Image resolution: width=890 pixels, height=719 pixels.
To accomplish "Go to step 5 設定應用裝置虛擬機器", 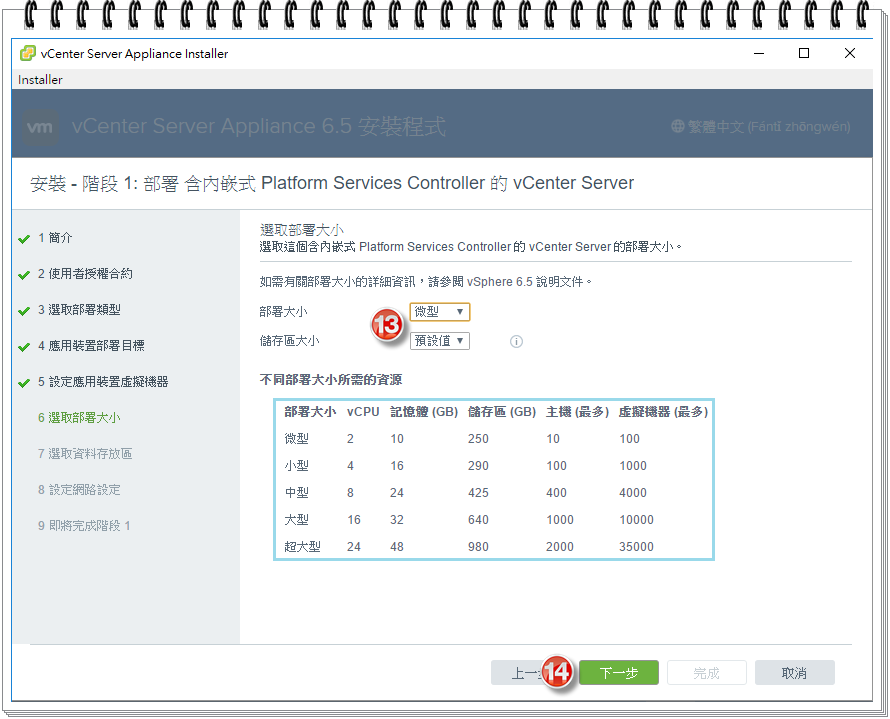I will 103,382.
